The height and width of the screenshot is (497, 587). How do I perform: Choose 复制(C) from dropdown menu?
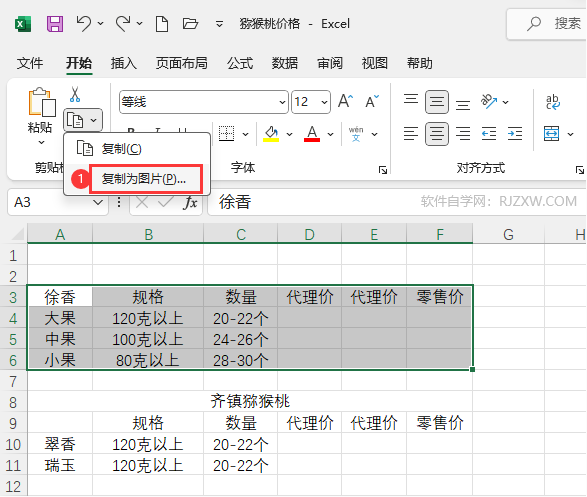(x=137, y=149)
